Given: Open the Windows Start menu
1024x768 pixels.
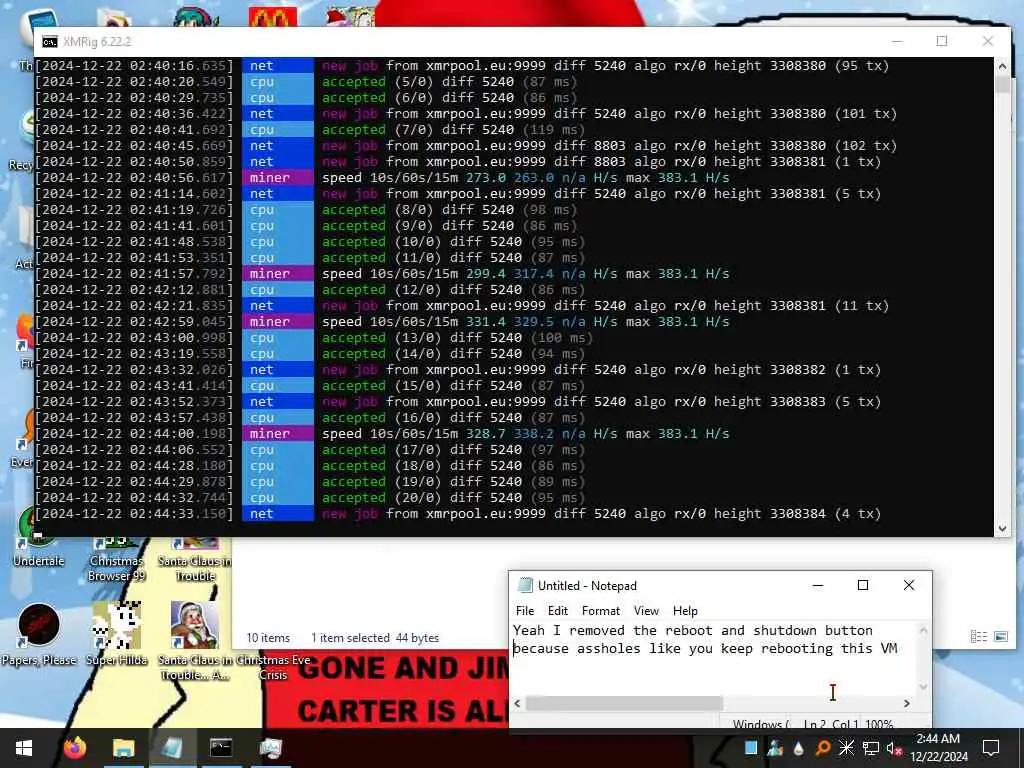Looking at the screenshot, I should point(24,748).
